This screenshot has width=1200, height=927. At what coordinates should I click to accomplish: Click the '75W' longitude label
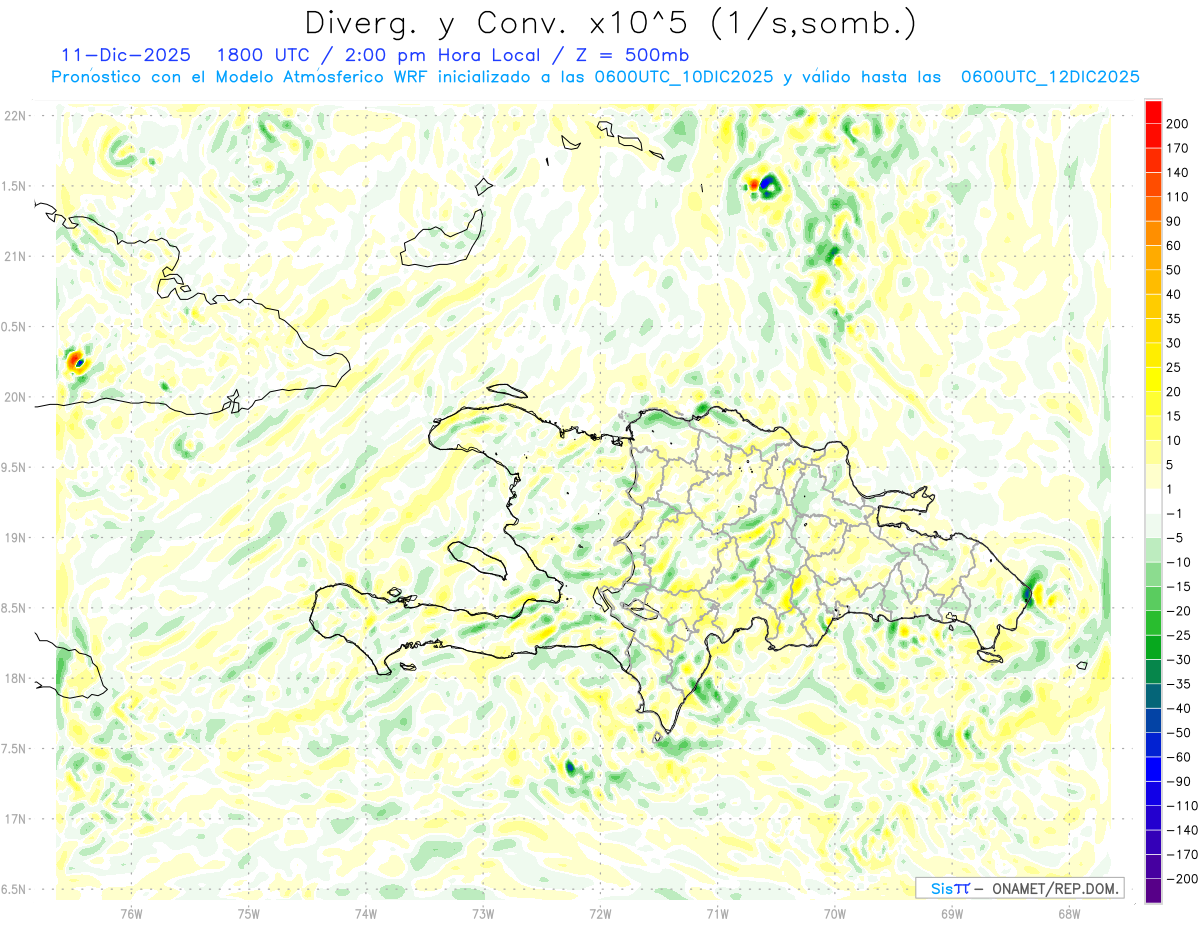[249, 913]
